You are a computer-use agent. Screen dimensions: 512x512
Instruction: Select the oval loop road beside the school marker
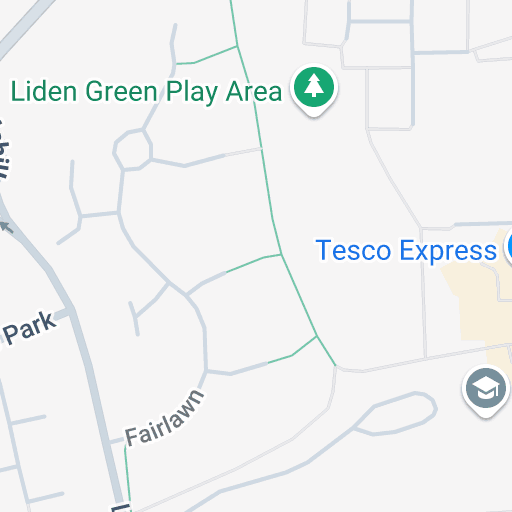tap(396, 414)
